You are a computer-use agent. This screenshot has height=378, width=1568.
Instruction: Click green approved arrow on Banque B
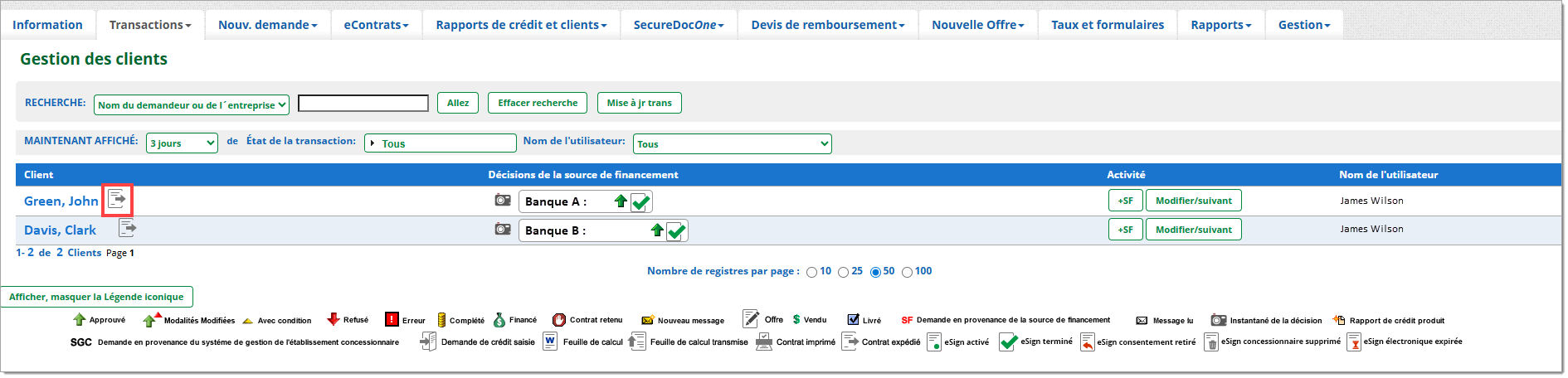(657, 230)
